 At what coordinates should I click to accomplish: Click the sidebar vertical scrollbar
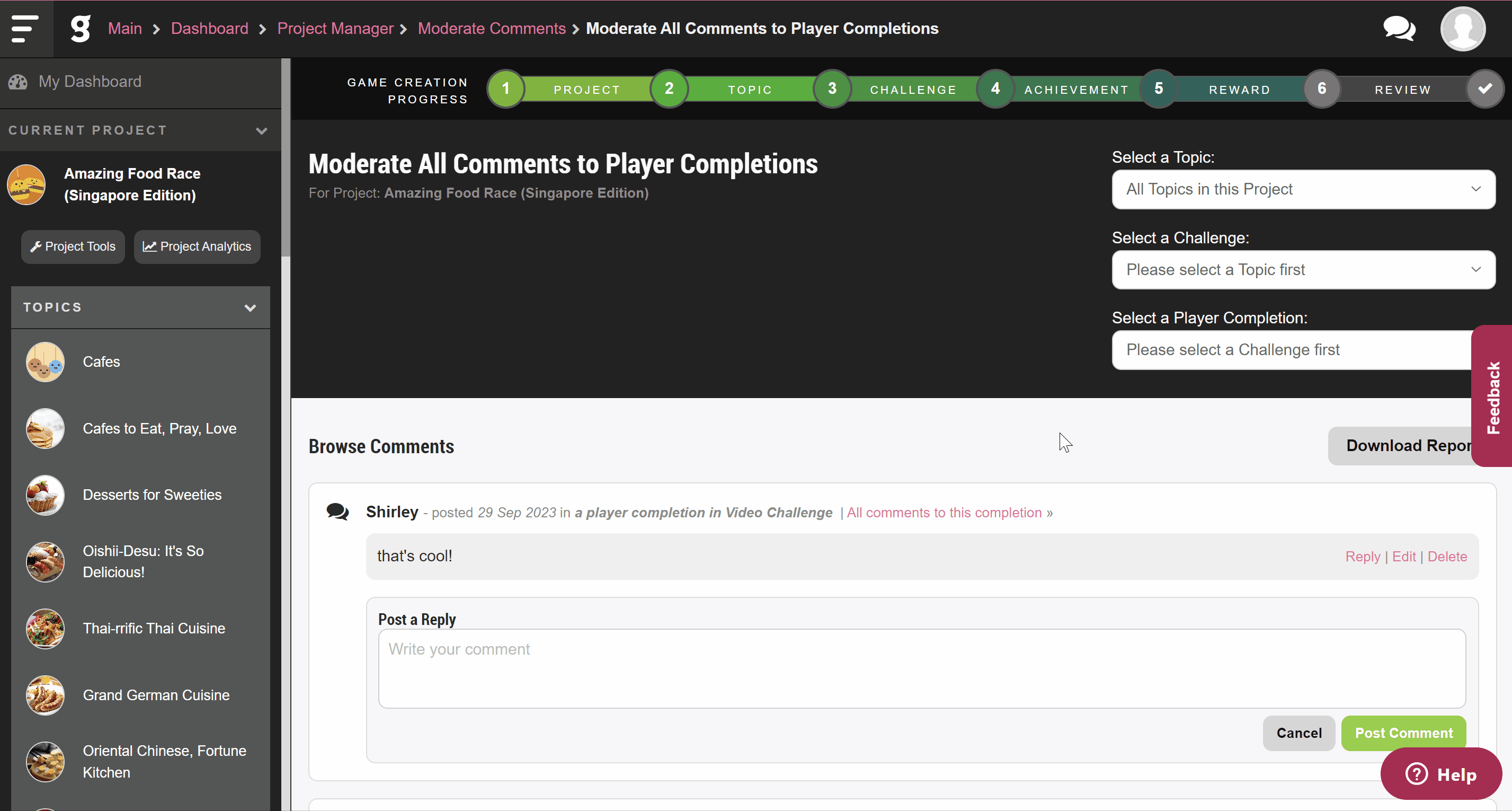tap(286, 157)
